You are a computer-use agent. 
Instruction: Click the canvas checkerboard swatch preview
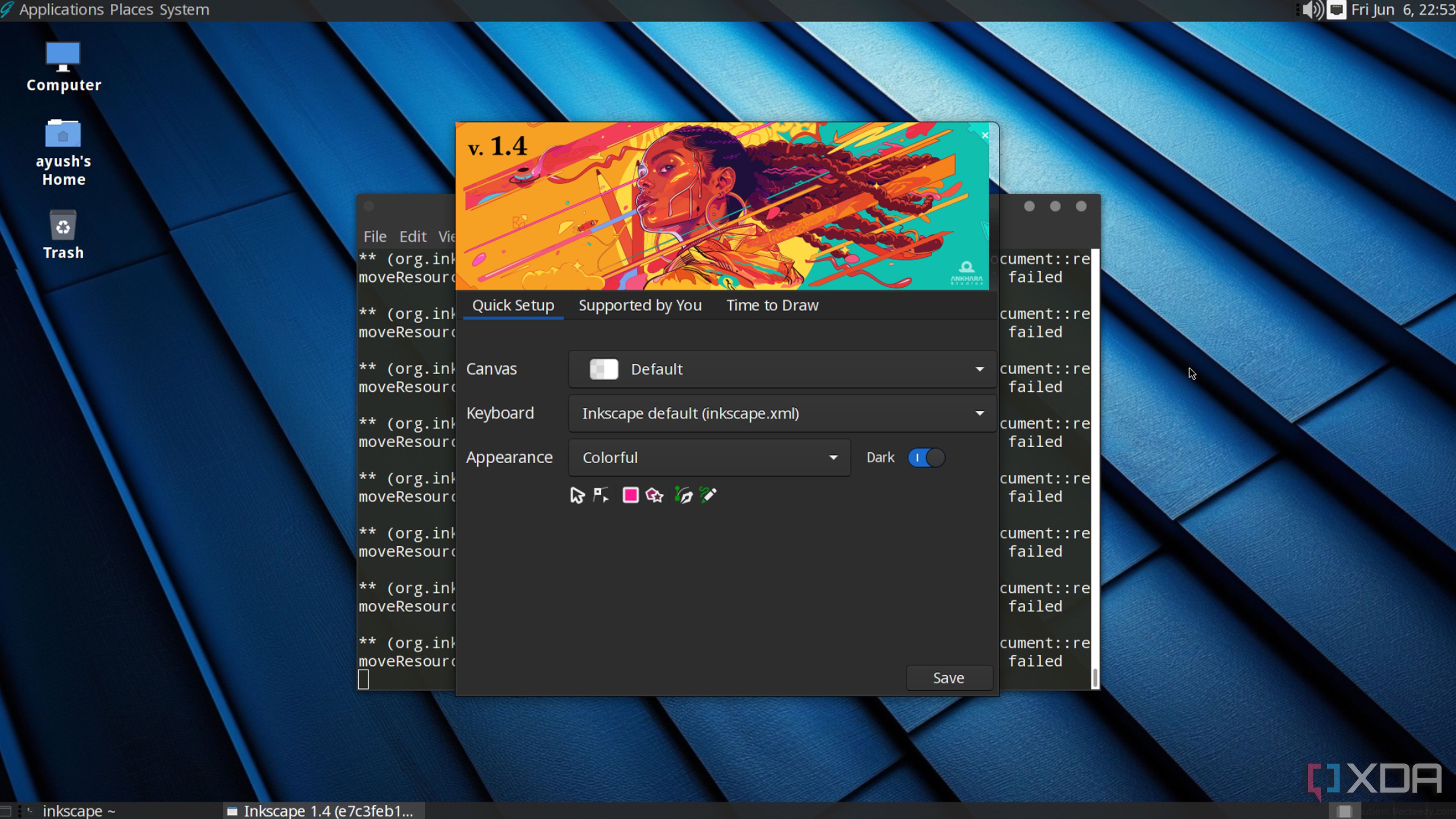click(x=604, y=369)
